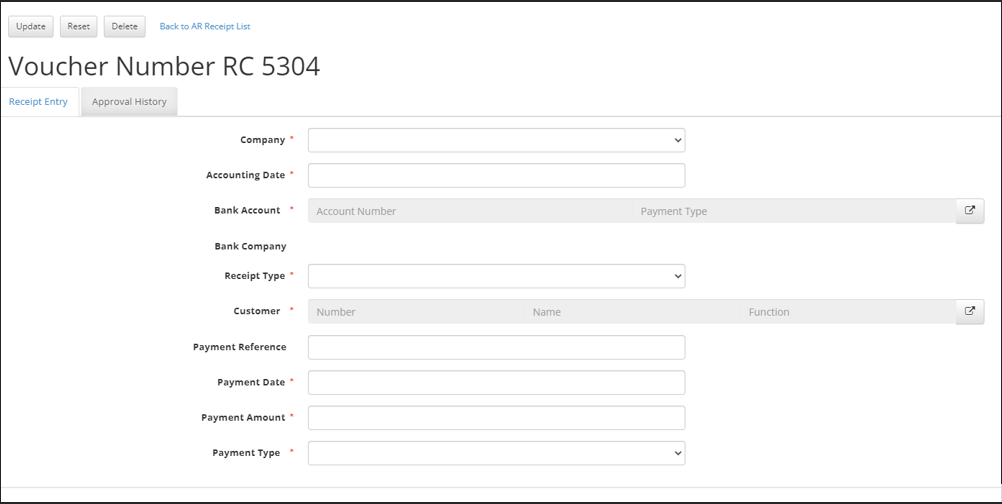Screen dimensions: 1002x504
Task: Click the Customer Number field
Action: point(416,312)
